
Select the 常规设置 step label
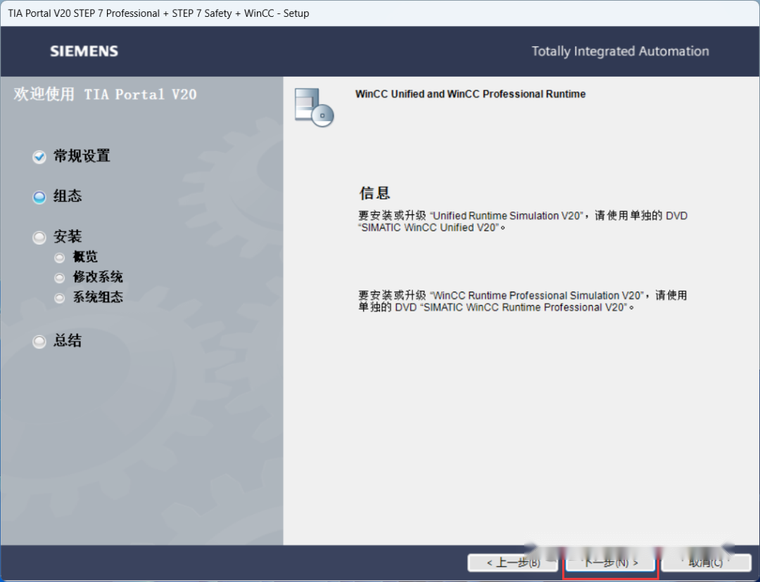tap(82, 156)
